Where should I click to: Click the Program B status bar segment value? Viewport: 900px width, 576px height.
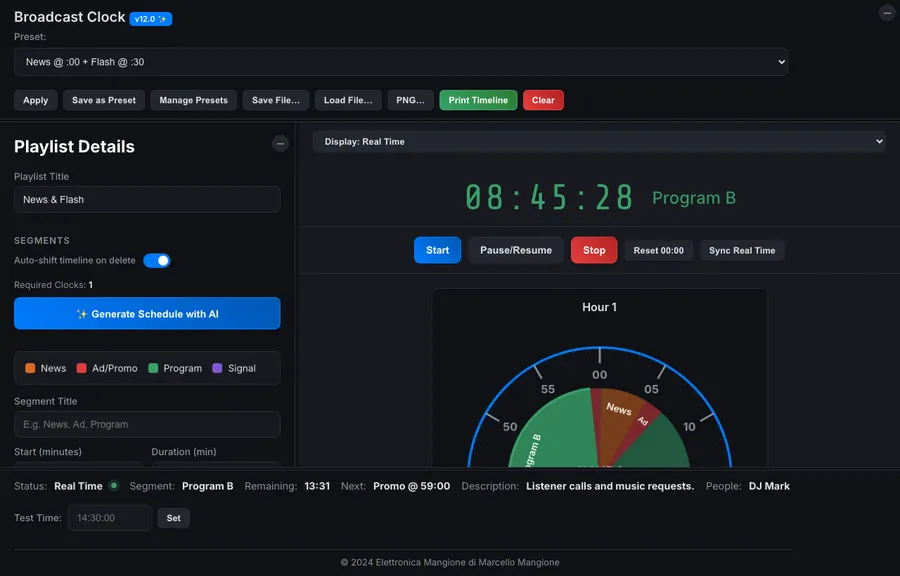pyautogui.click(x=208, y=486)
